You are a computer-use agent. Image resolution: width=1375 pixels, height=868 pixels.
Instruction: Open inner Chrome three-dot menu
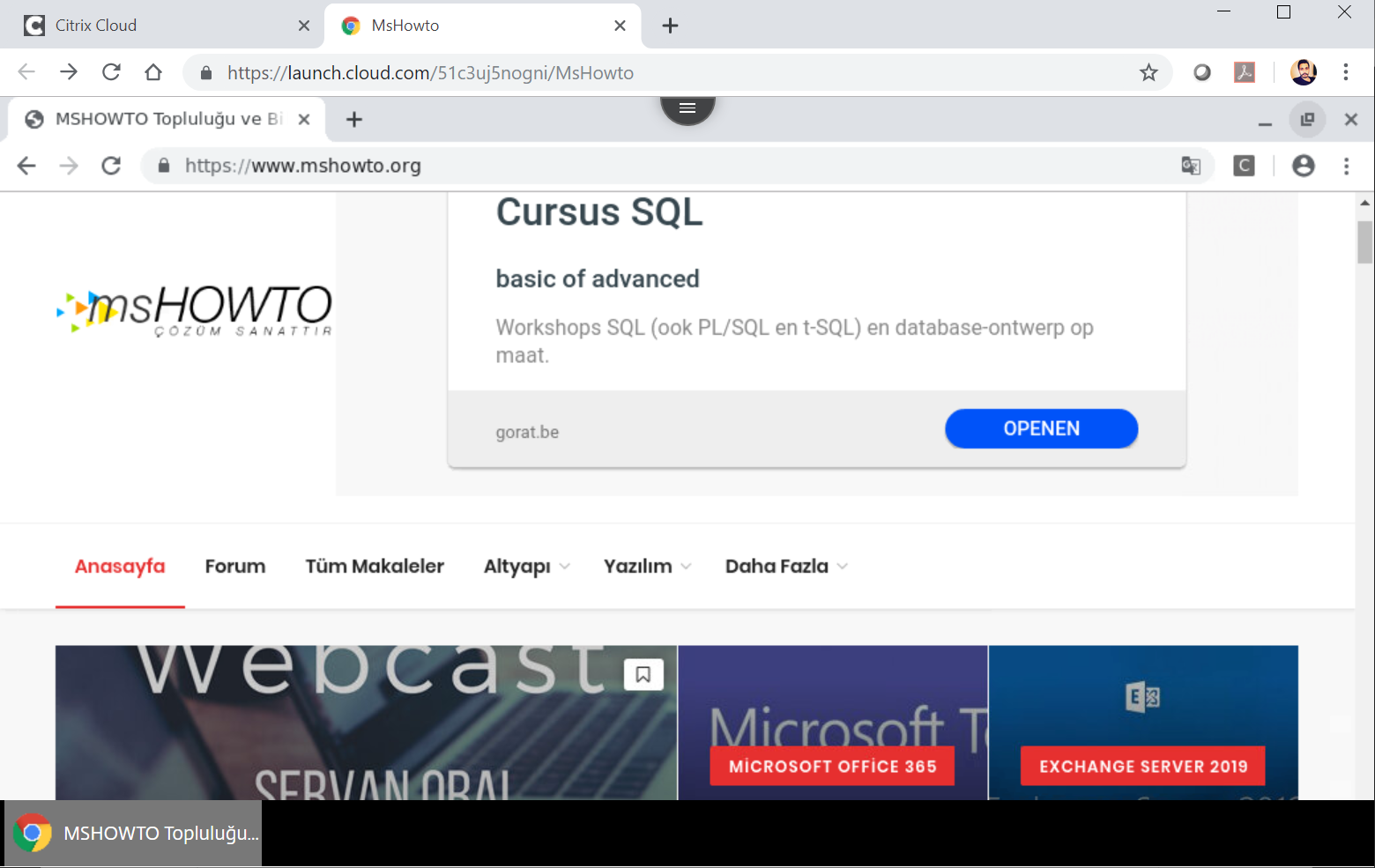point(1346,166)
